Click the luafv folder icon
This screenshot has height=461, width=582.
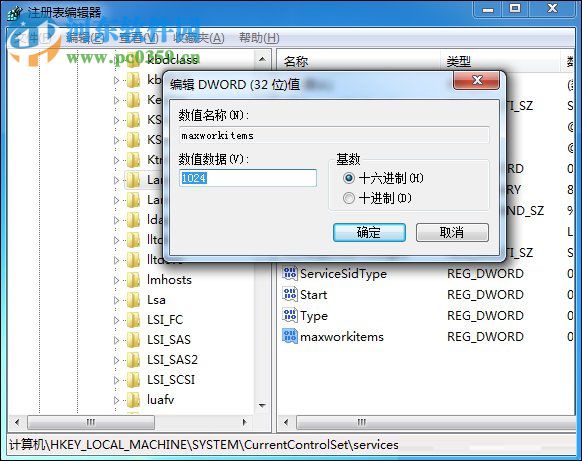point(133,400)
